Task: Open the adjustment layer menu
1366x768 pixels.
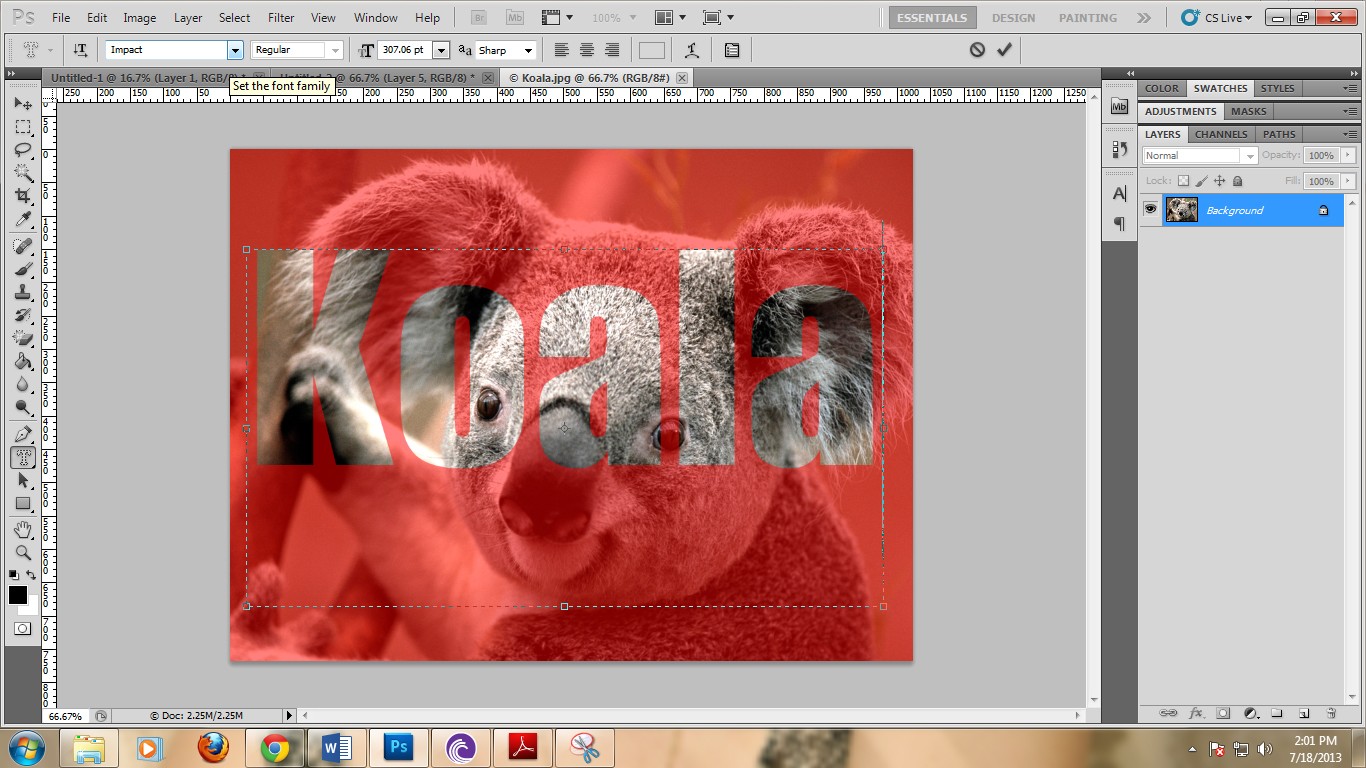Action: pos(1250,713)
